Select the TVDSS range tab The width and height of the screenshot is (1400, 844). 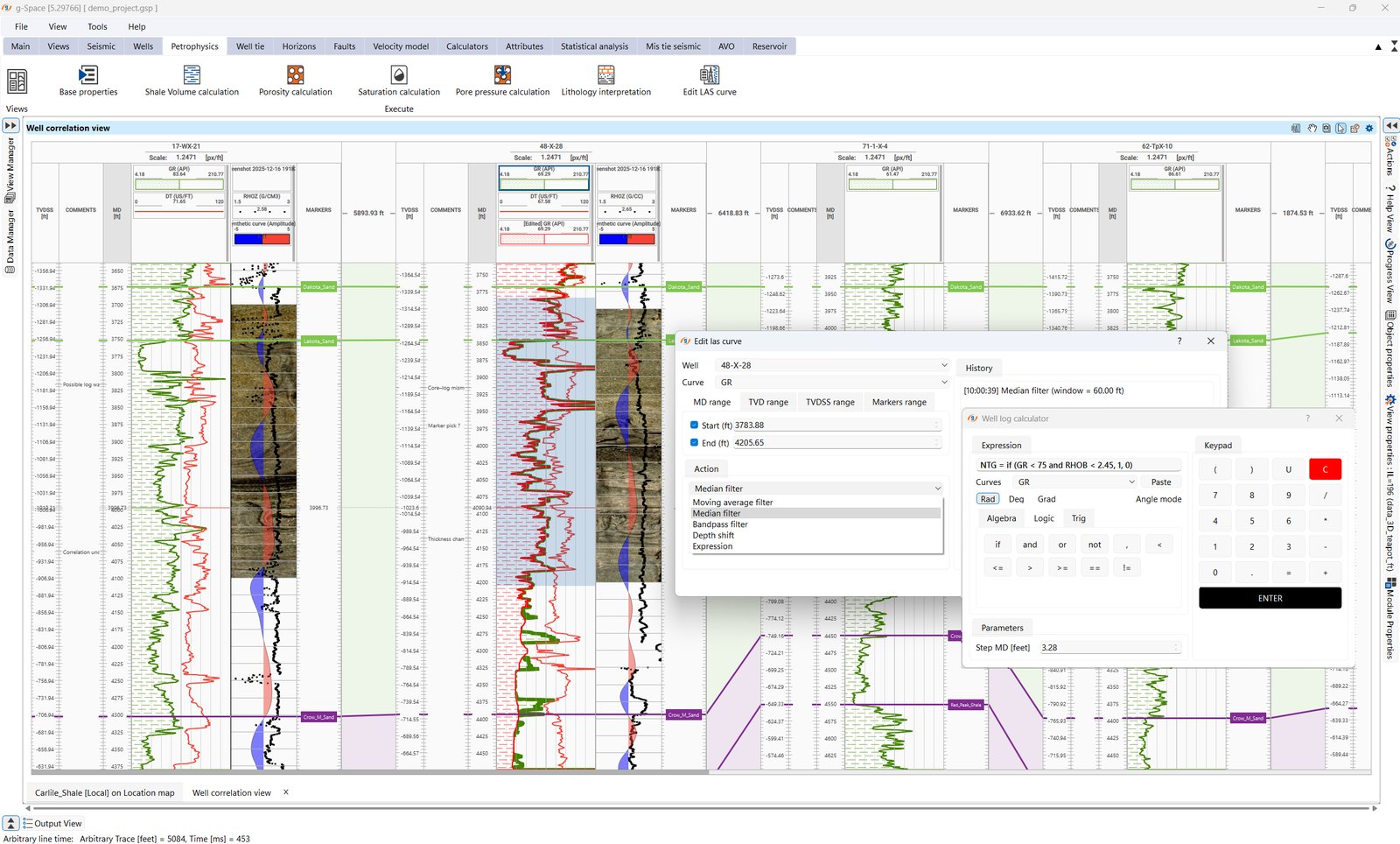(x=829, y=402)
